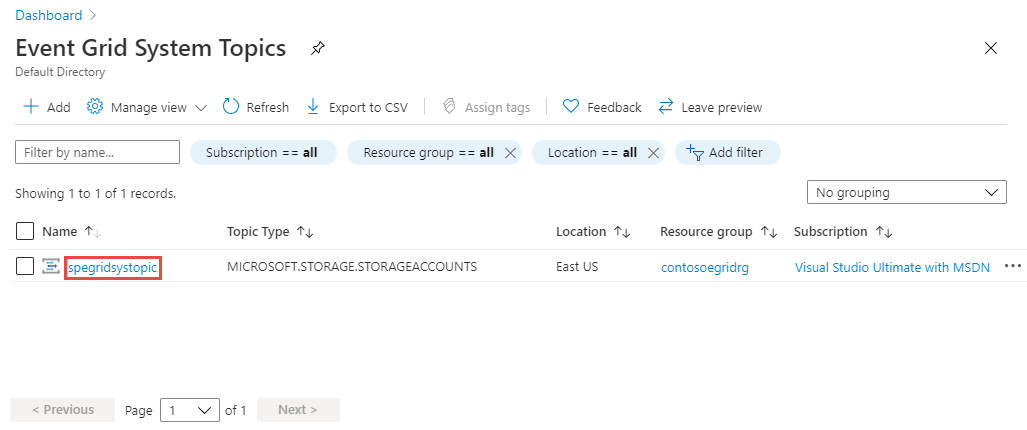1027x430 pixels.
Task: Expand the No grouping dropdown
Action: tap(906, 192)
